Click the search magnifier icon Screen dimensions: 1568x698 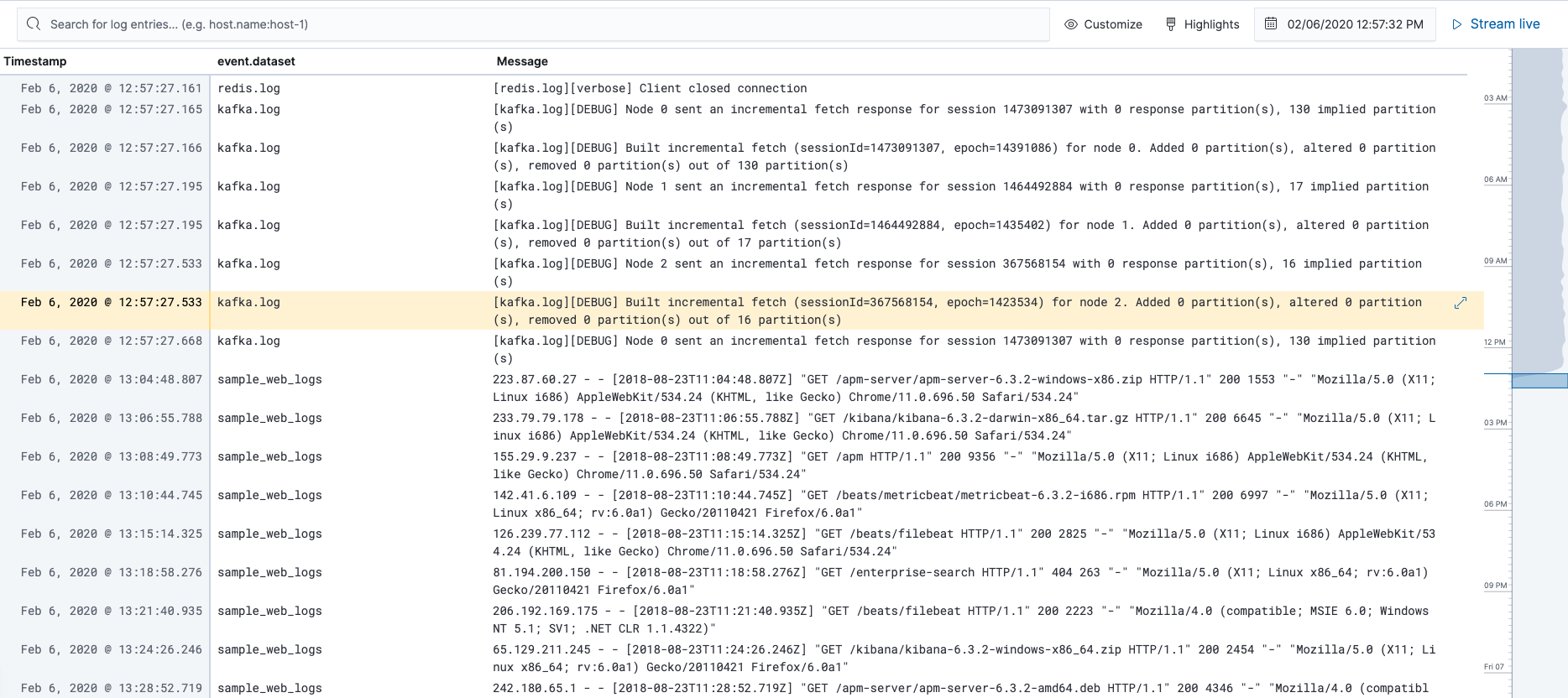(34, 24)
